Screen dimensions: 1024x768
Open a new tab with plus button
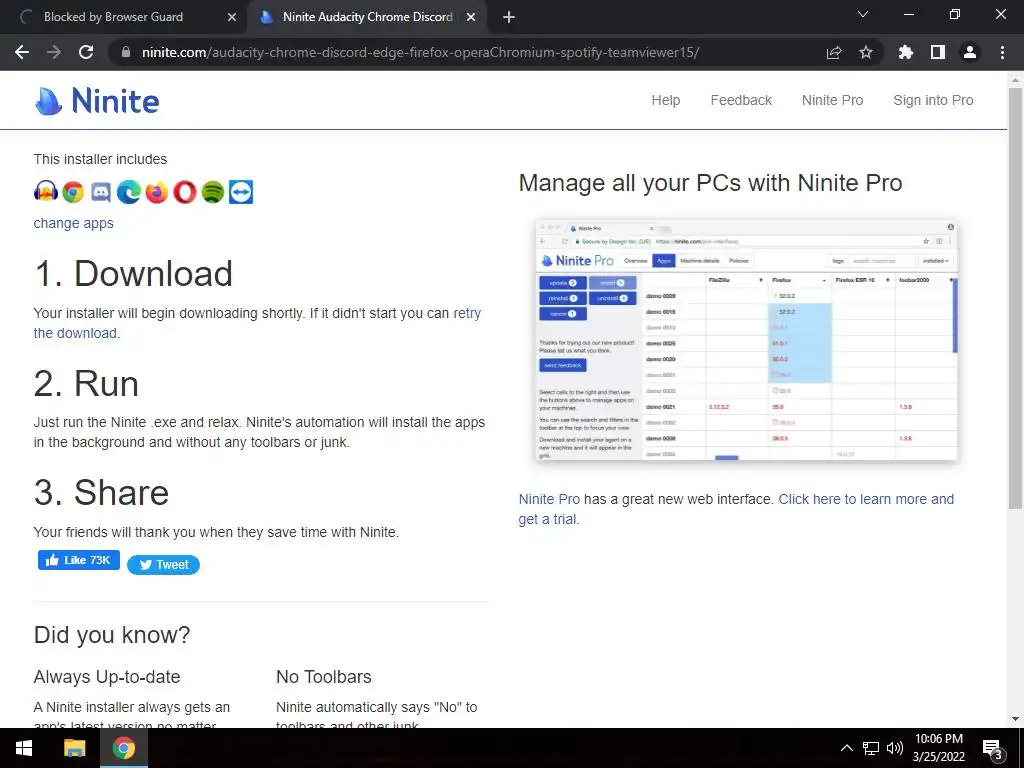click(x=509, y=17)
